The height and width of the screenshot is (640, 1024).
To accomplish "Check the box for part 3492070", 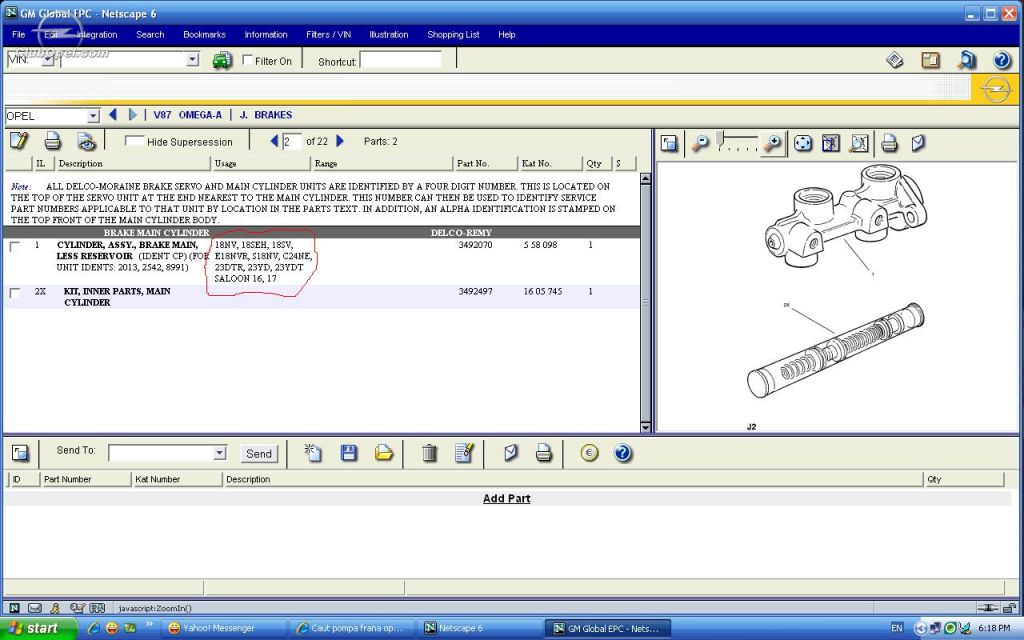I will 15,246.
